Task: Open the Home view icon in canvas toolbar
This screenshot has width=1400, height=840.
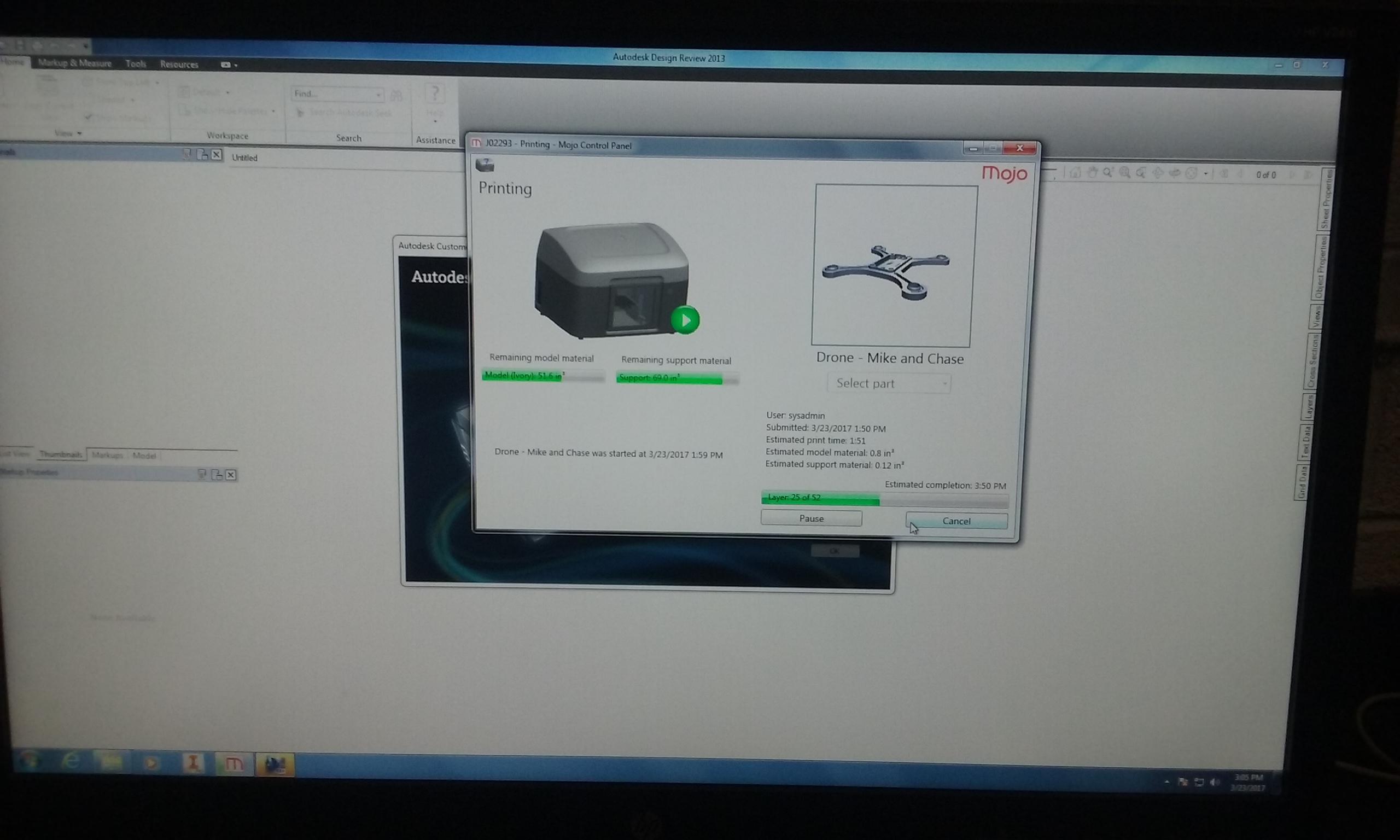Action: (1075, 173)
